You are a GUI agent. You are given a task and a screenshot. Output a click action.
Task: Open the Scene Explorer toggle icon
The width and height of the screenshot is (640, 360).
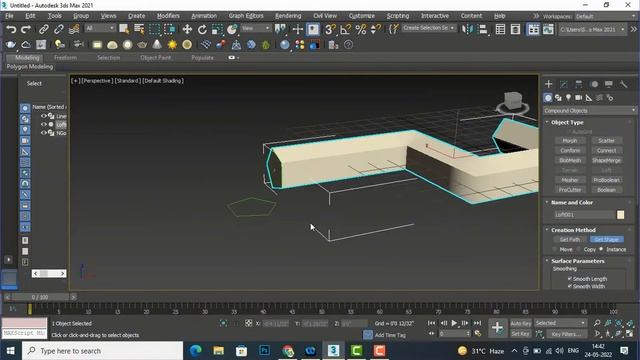point(500,29)
